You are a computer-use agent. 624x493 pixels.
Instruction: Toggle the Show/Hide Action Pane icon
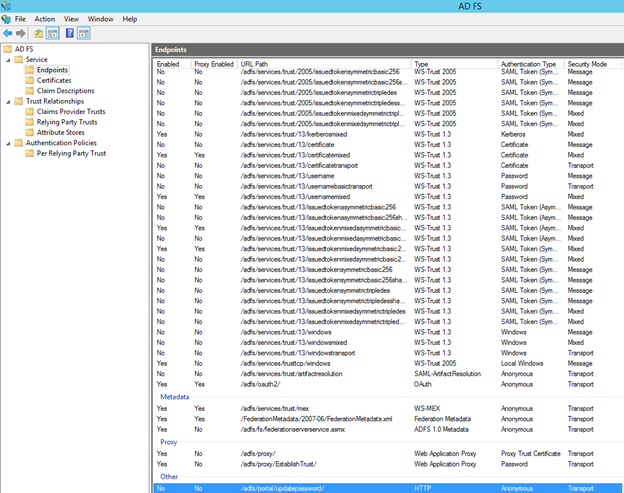pos(84,33)
